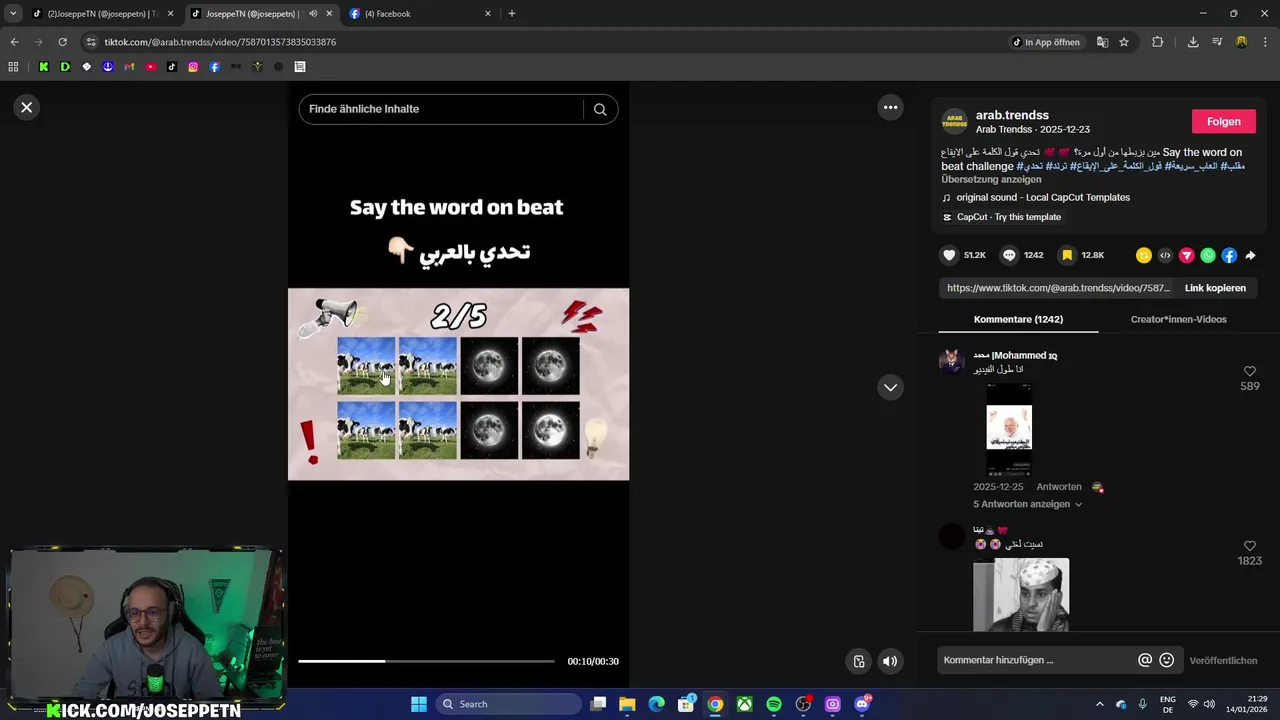The width and height of the screenshot is (1280, 720).
Task: Close the TikTok video viewer
Action: click(x=27, y=107)
